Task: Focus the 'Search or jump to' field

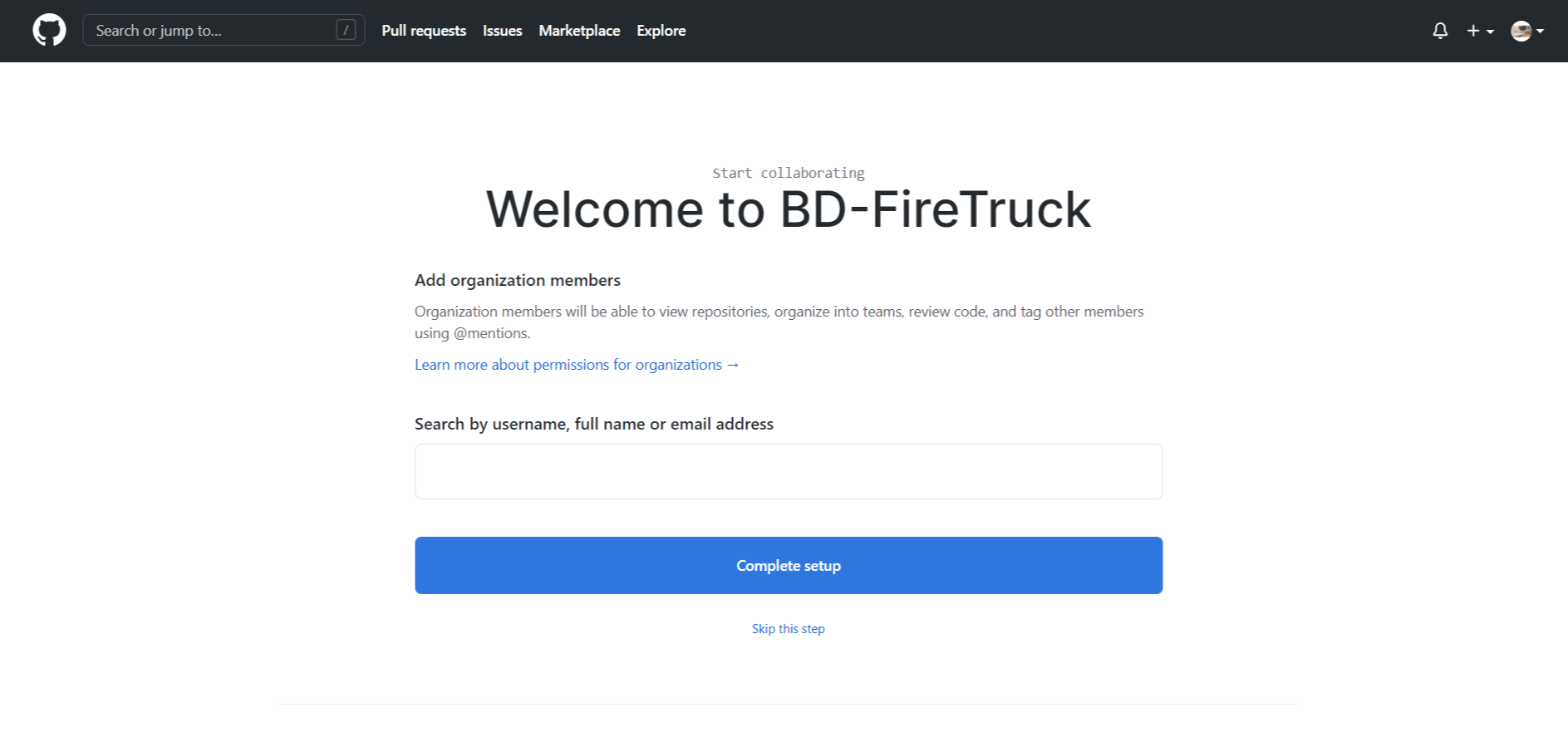Action: tap(224, 31)
